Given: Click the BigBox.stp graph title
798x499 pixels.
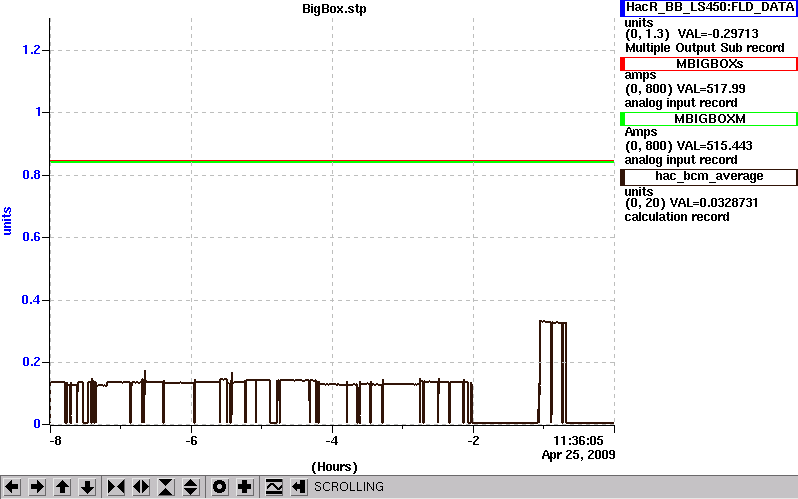Looking at the screenshot, I should pos(334,9).
